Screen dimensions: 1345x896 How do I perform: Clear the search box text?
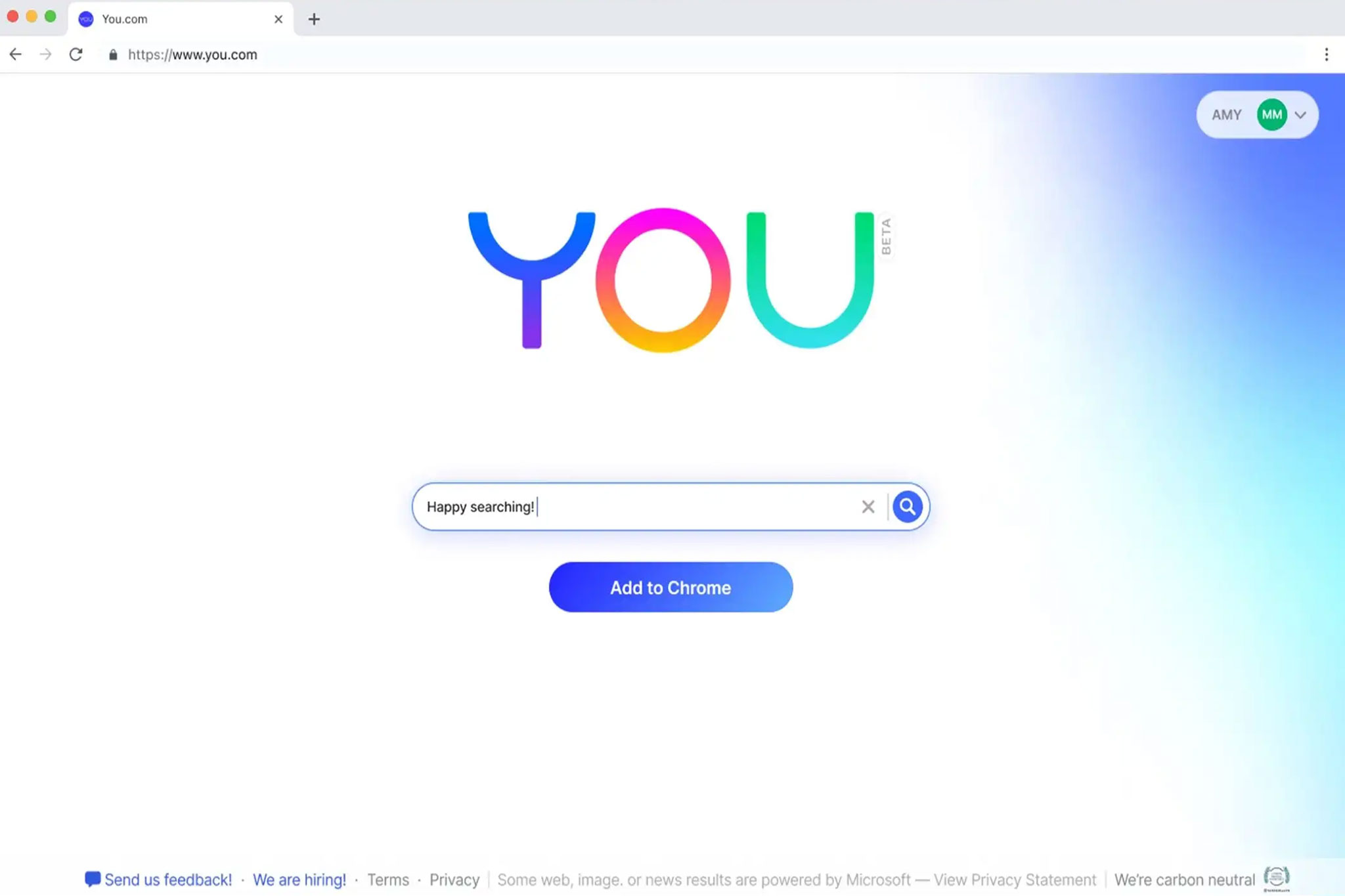(x=868, y=507)
